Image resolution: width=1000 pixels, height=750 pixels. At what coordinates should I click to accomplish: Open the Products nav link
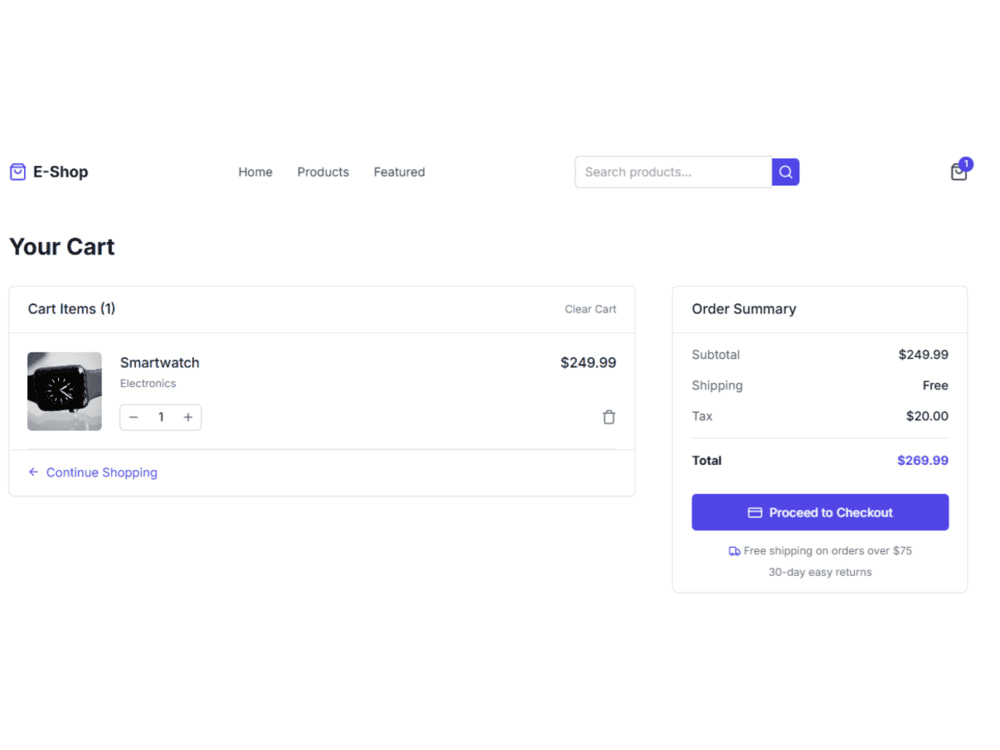tap(323, 172)
